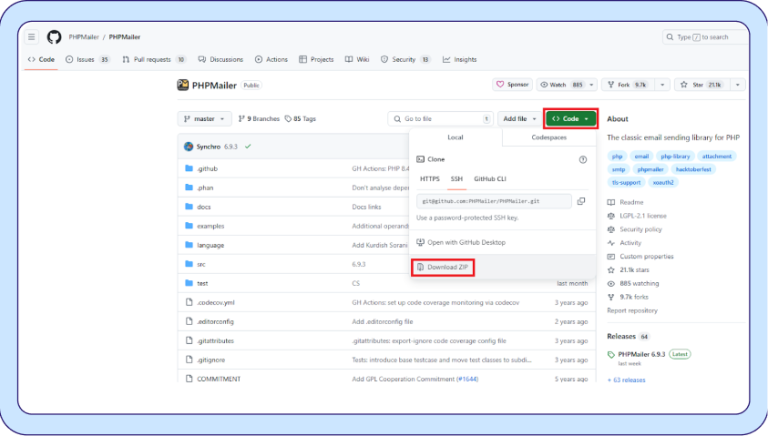
Task: Click the GitHub logo icon
Action: 54,37
